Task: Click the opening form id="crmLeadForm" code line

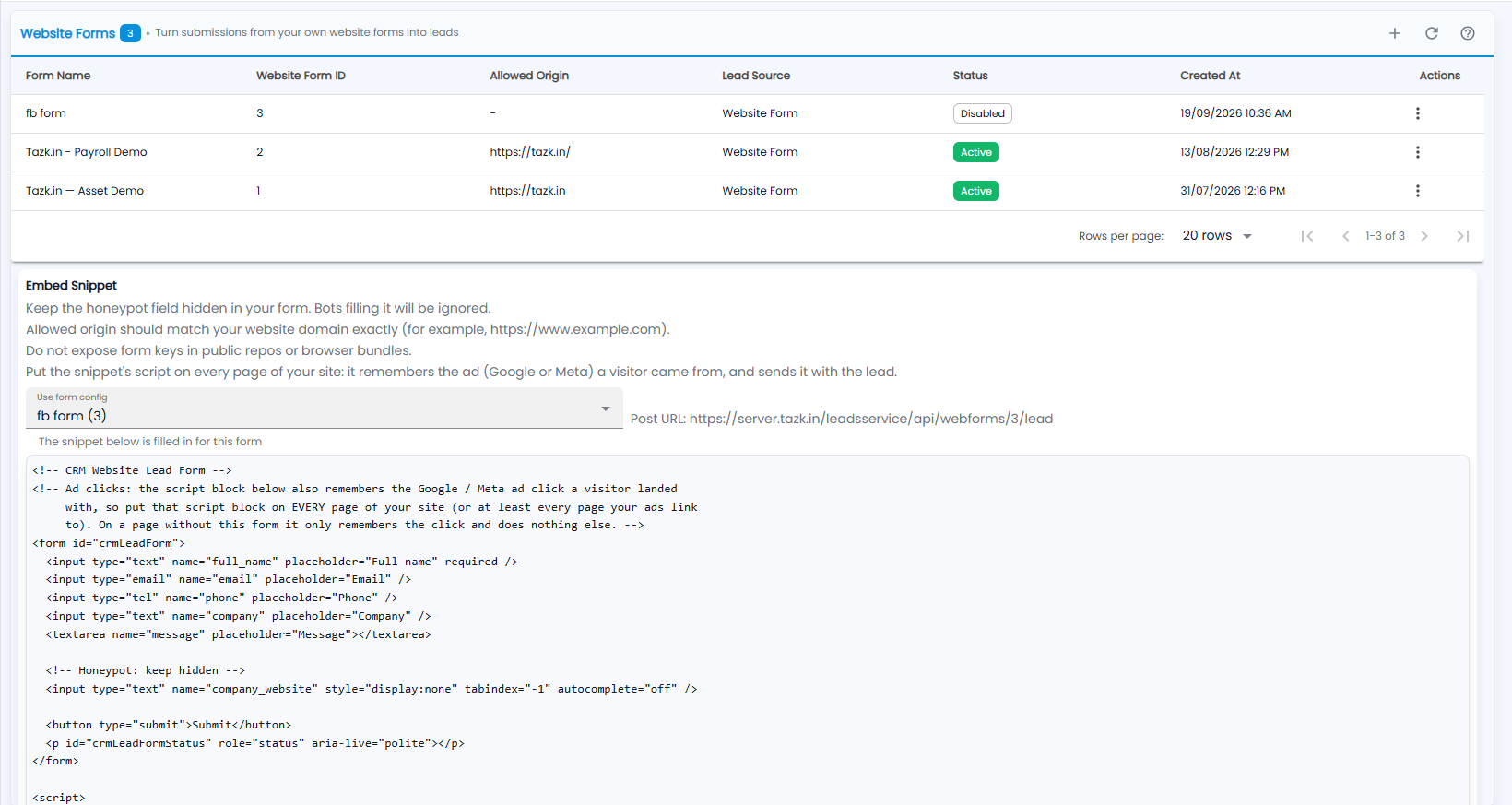Action: [x=109, y=543]
